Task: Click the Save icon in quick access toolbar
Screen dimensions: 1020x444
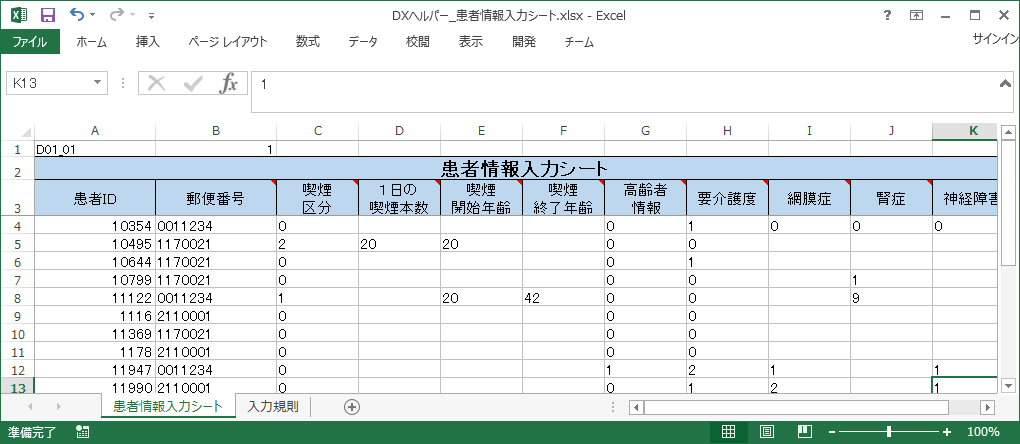Action: [47, 15]
